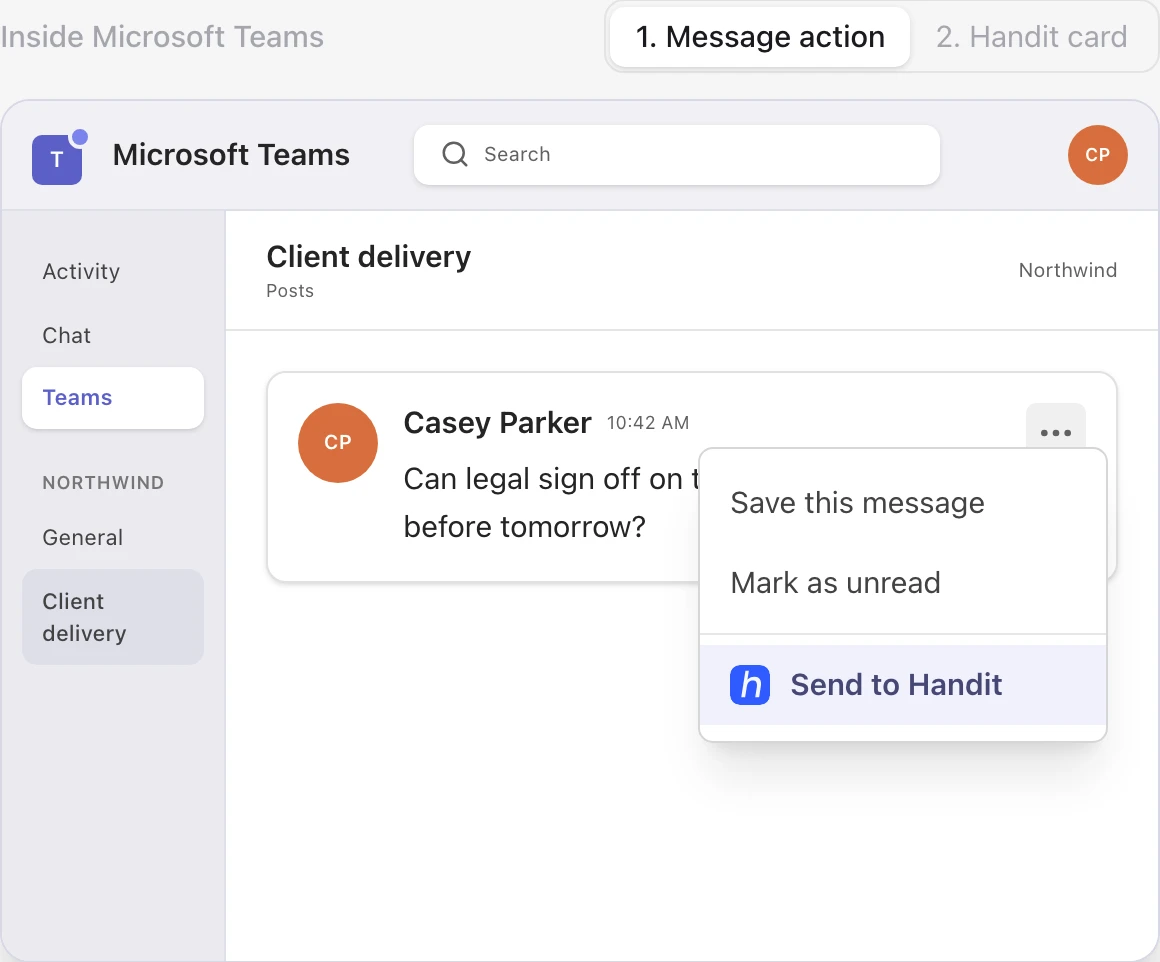Image resolution: width=1160 pixels, height=962 pixels.
Task: Select Teams in the sidebar
Action: [113, 397]
